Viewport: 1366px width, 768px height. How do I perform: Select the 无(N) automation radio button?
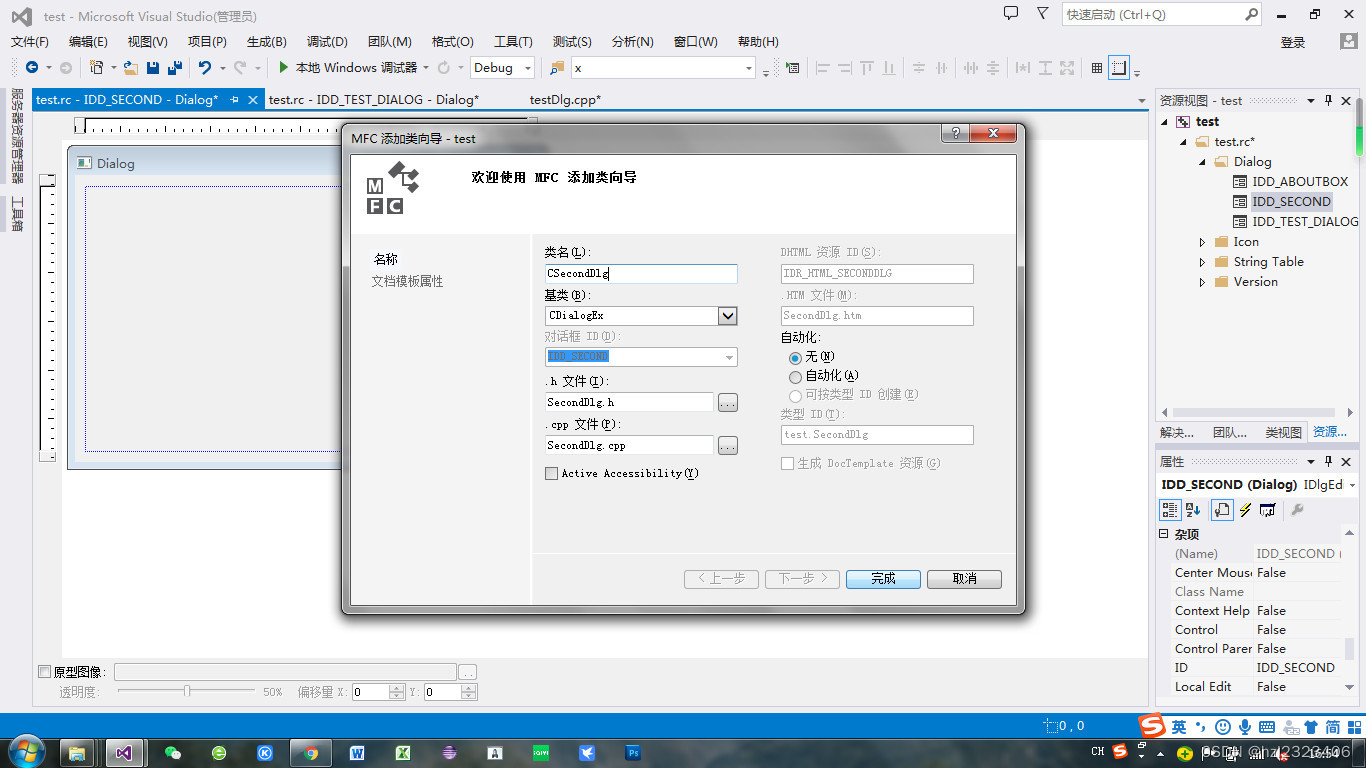pos(795,357)
